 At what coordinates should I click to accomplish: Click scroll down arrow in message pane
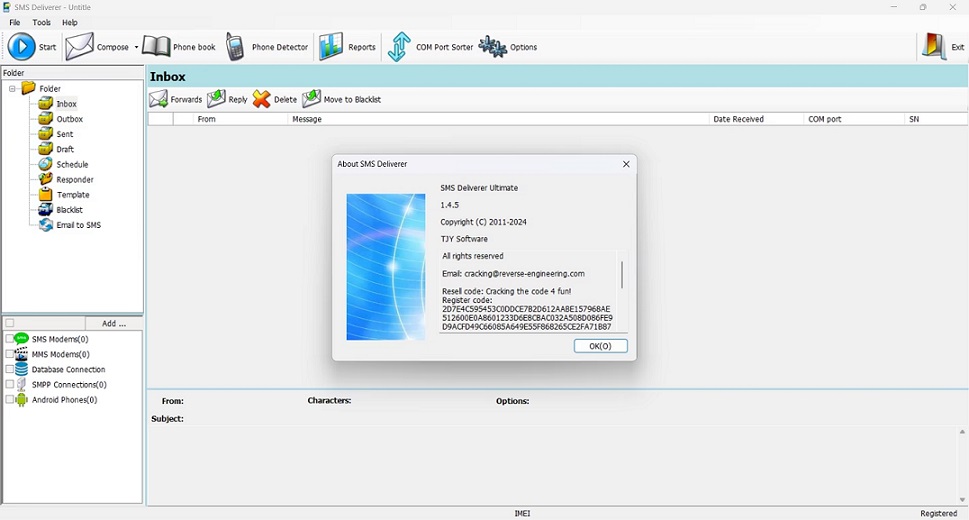tap(962, 500)
